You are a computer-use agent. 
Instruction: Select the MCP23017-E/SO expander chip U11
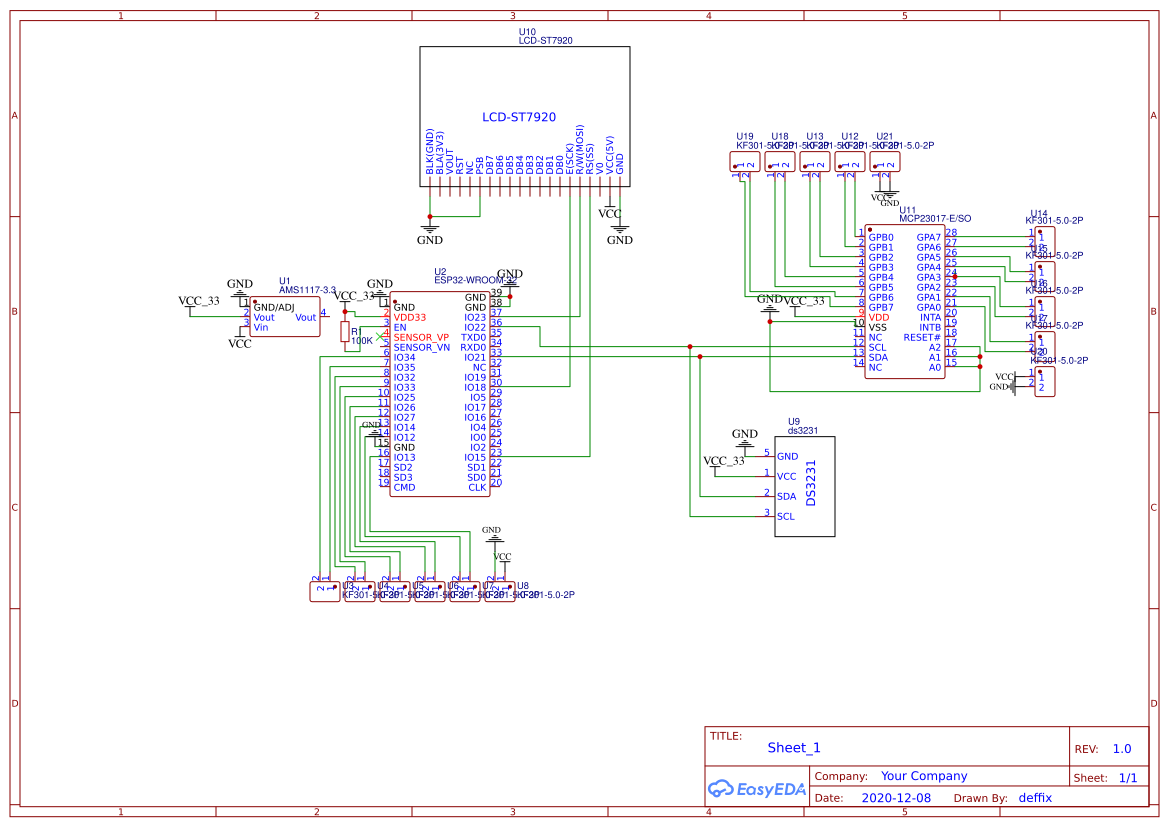pyautogui.click(x=905, y=300)
